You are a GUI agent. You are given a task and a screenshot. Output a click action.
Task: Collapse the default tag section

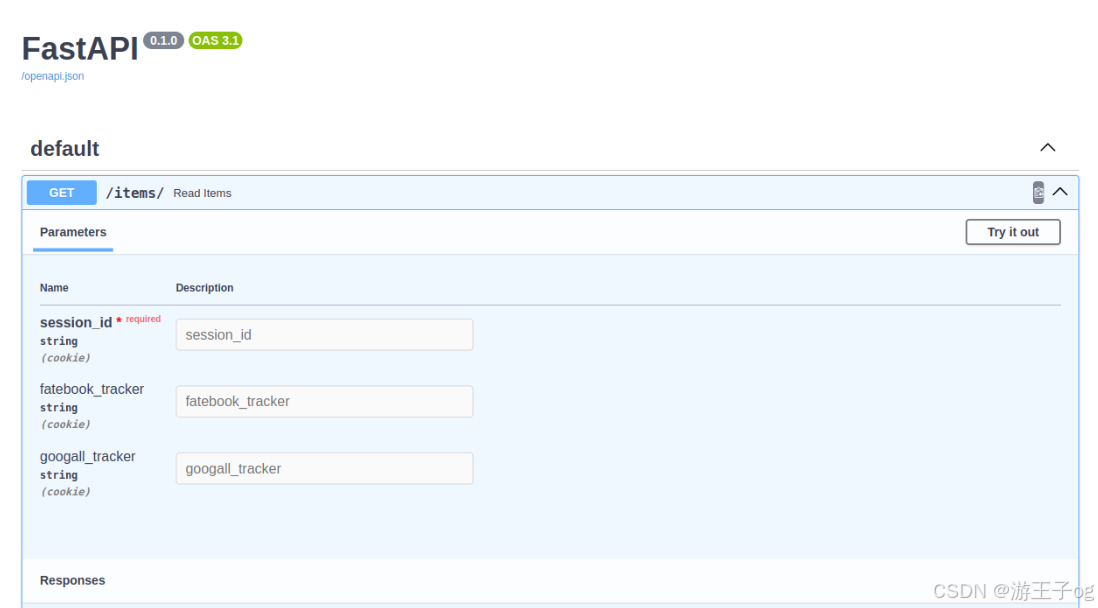coord(1047,147)
